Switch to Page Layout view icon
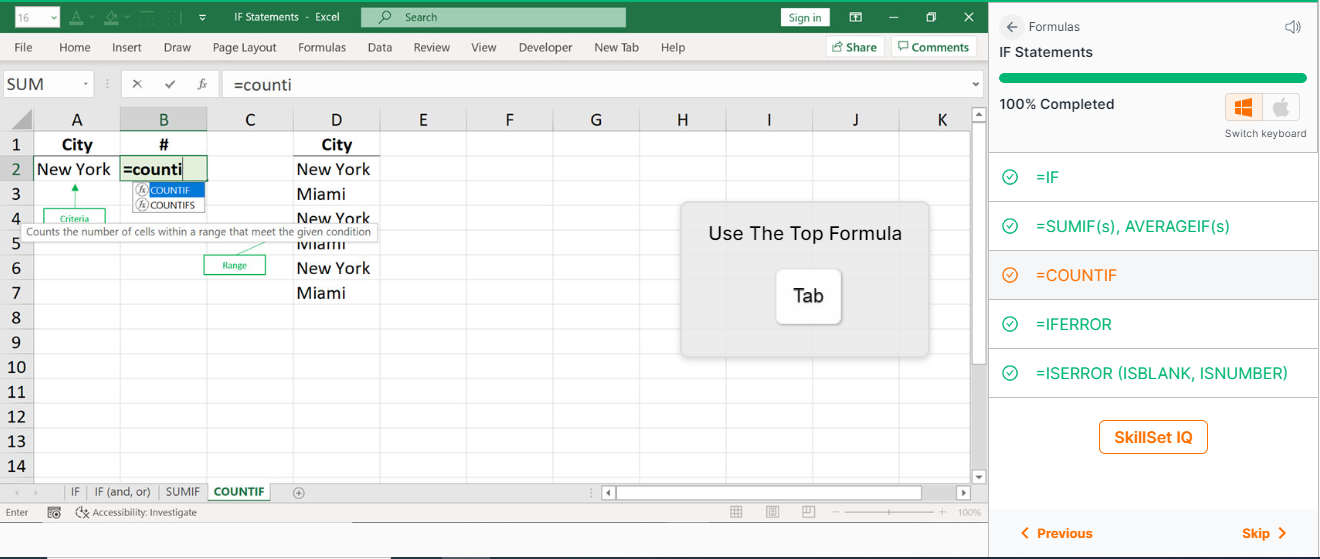The width and height of the screenshot is (1320, 559). point(772,512)
